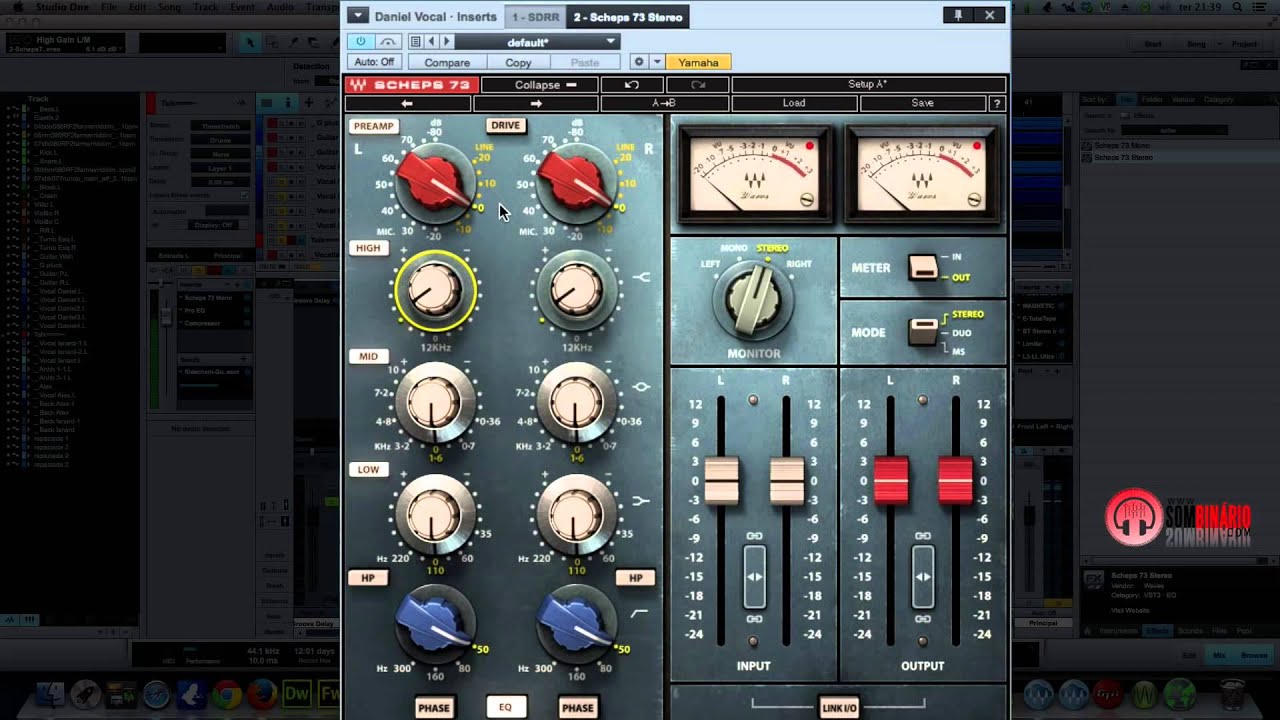Open Google Chrome from the dock
1280x720 pixels.
pyautogui.click(x=227, y=695)
